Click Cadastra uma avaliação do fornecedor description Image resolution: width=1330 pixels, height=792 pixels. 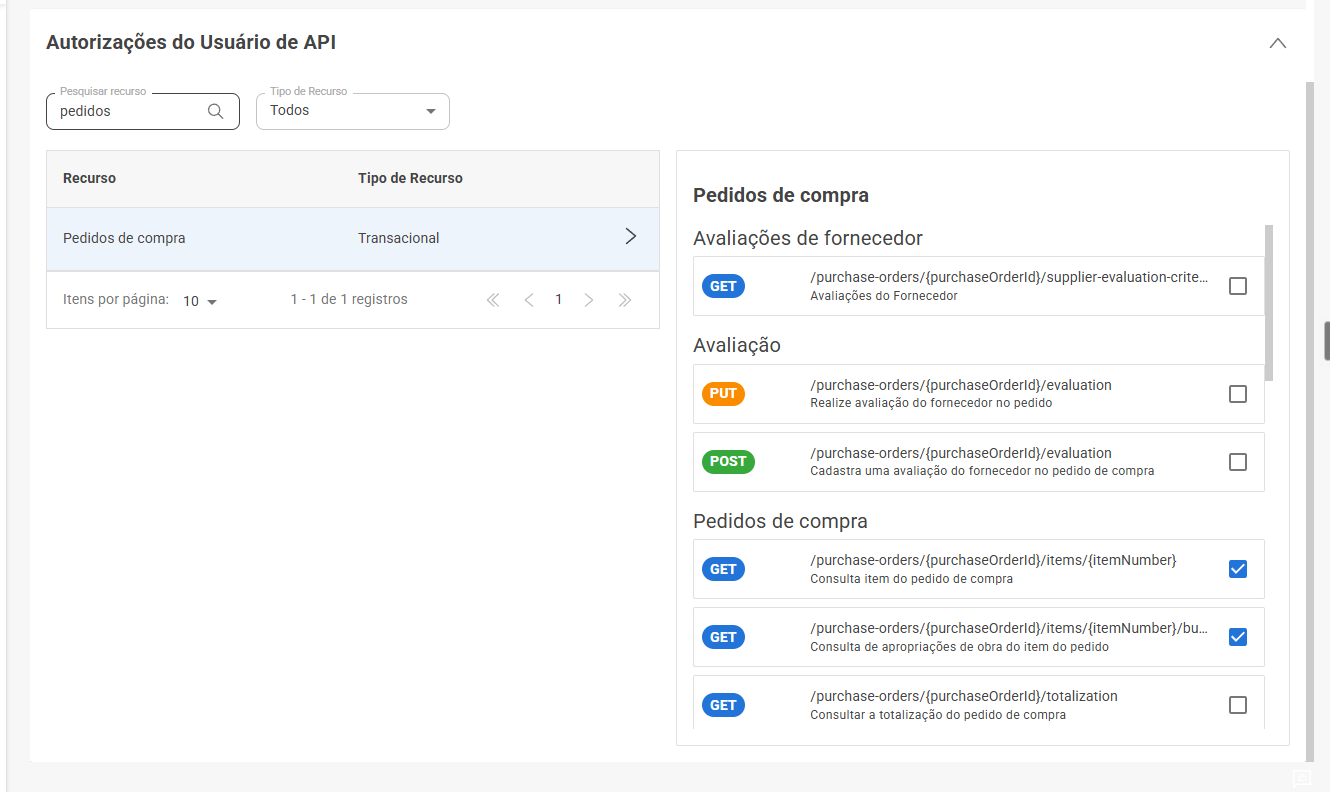(x=982, y=471)
